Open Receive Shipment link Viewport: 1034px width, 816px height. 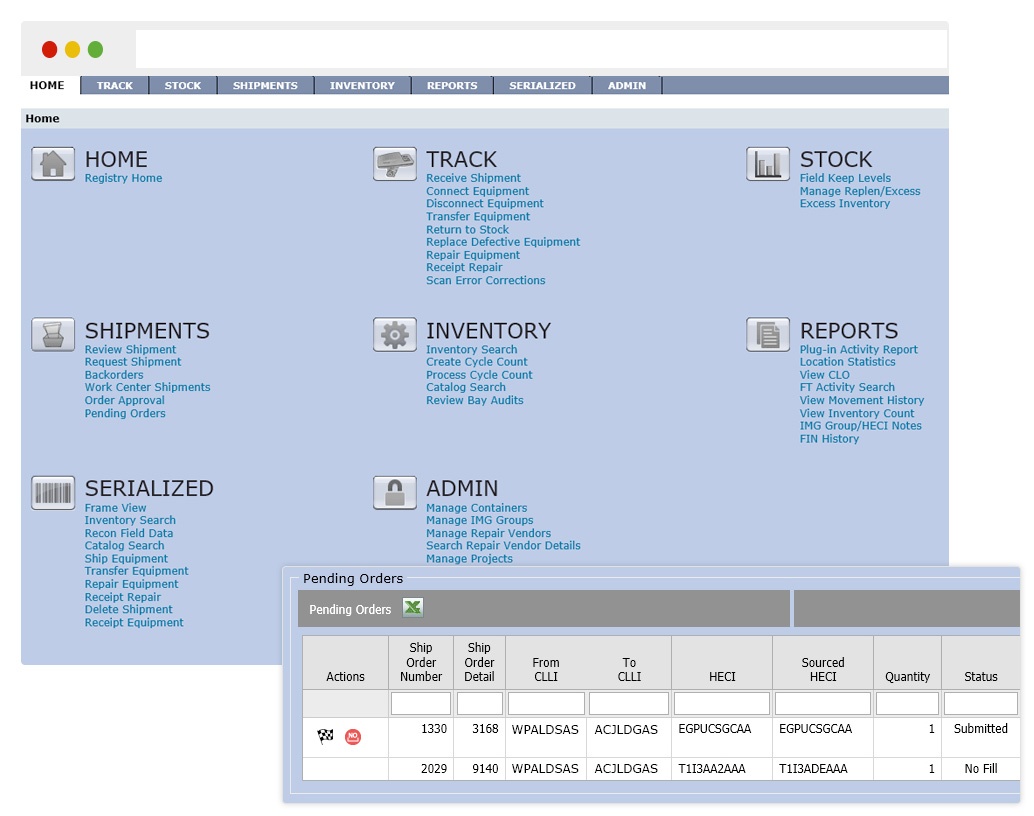[x=473, y=178]
